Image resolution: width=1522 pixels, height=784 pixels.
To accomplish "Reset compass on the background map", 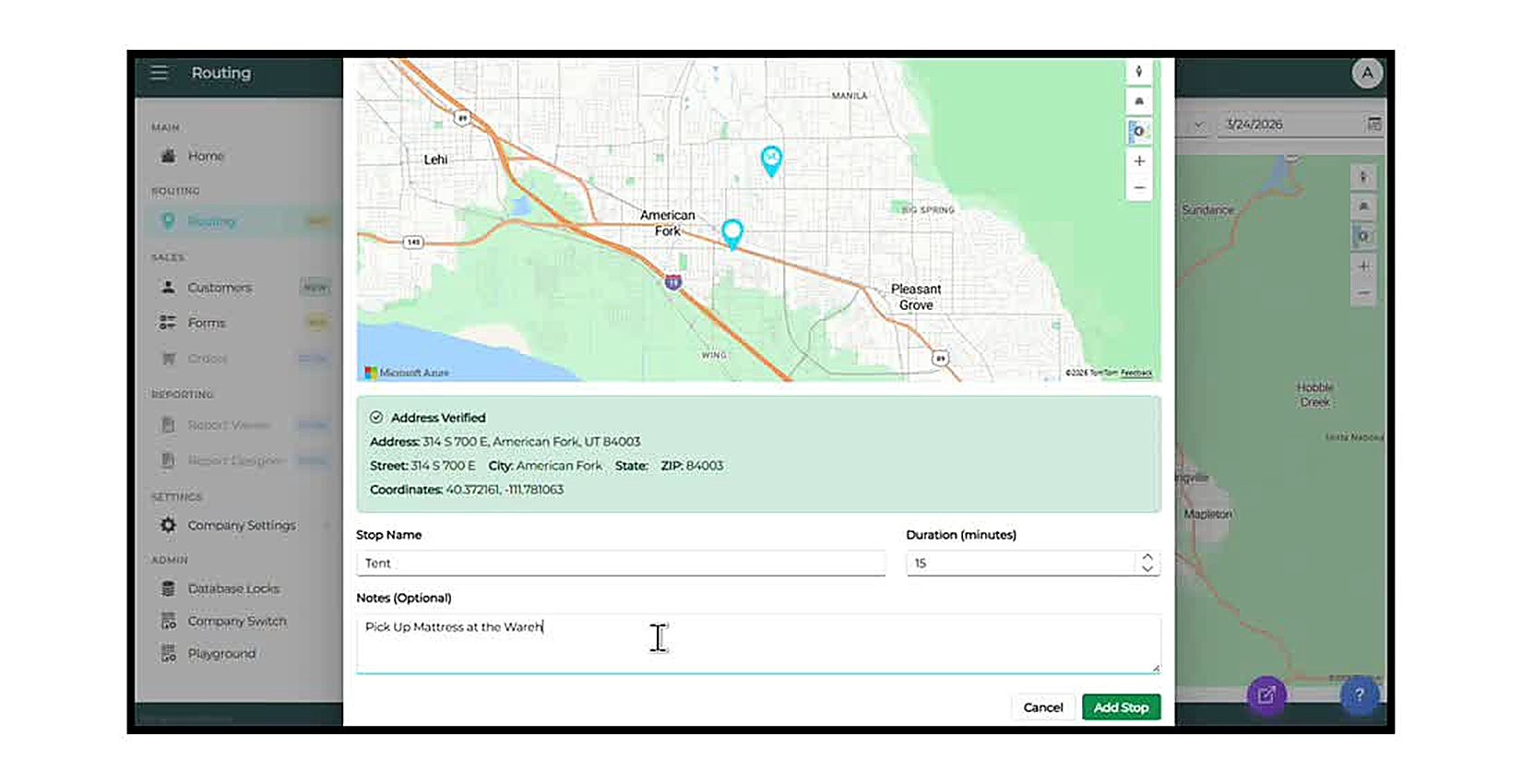I will point(1363,177).
